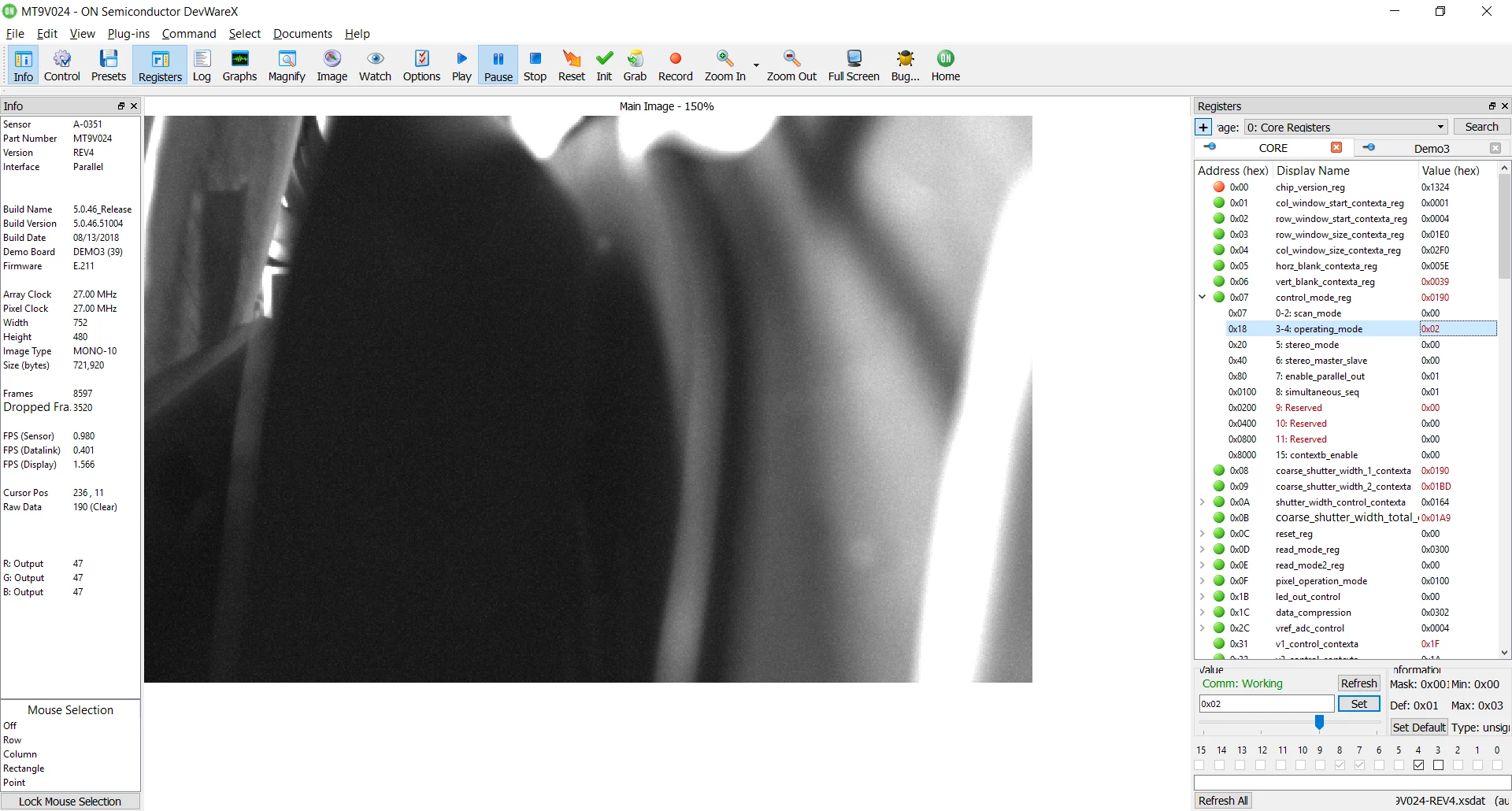This screenshot has height=811, width=1512.
Task: Click the Set Default button
Action: 1418,727
